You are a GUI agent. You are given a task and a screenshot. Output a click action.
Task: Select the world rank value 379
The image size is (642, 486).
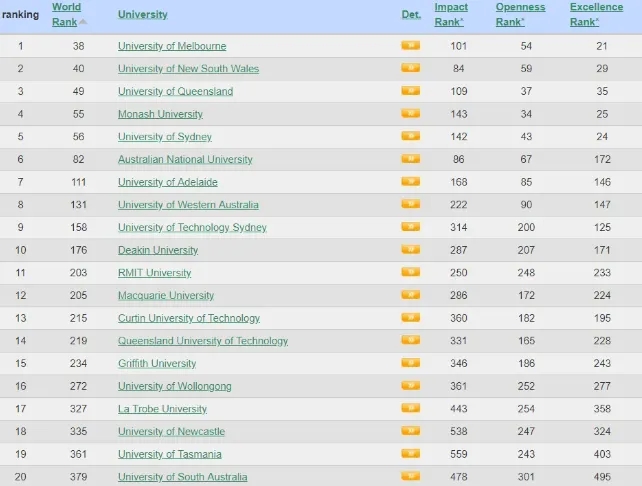(78, 477)
